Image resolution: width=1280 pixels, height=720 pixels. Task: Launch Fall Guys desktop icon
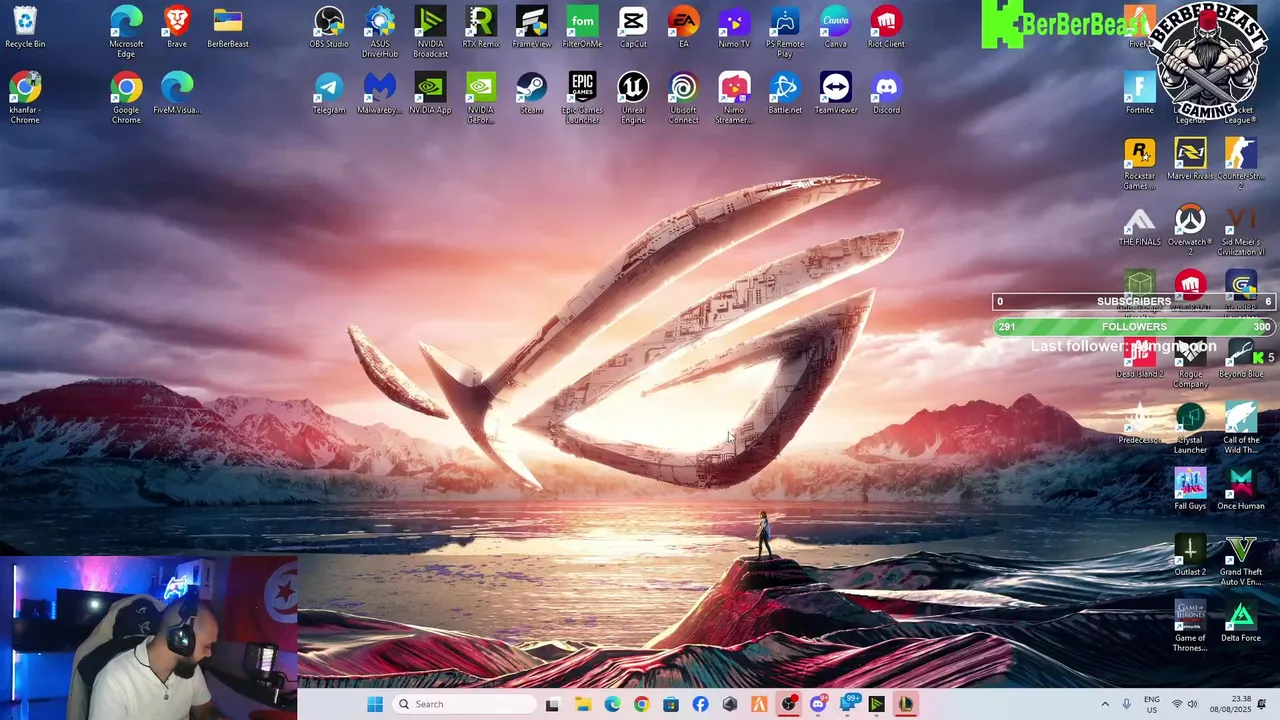(1190, 489)
